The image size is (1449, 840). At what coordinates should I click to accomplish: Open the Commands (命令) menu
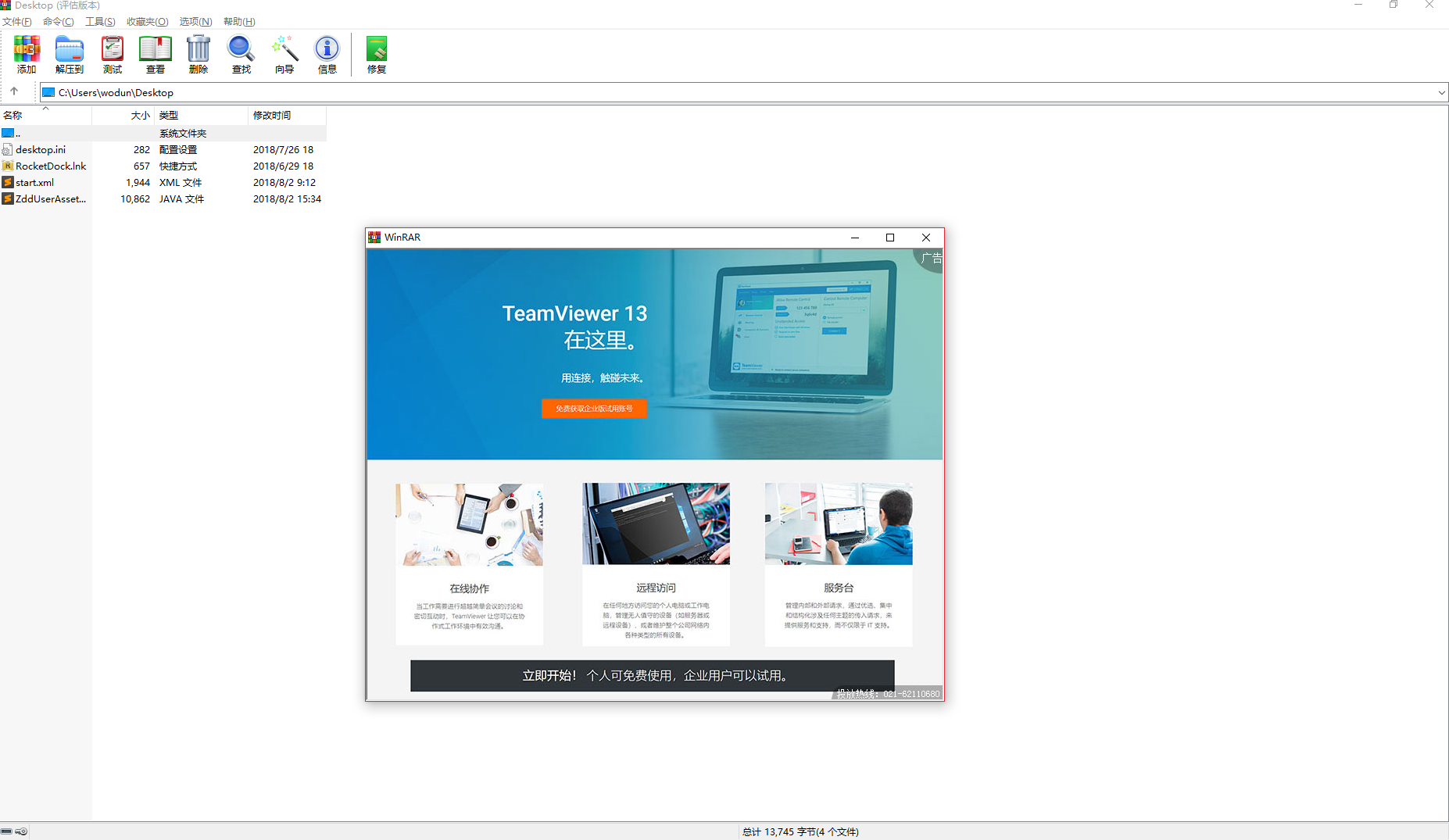click(x=59, y=22)
